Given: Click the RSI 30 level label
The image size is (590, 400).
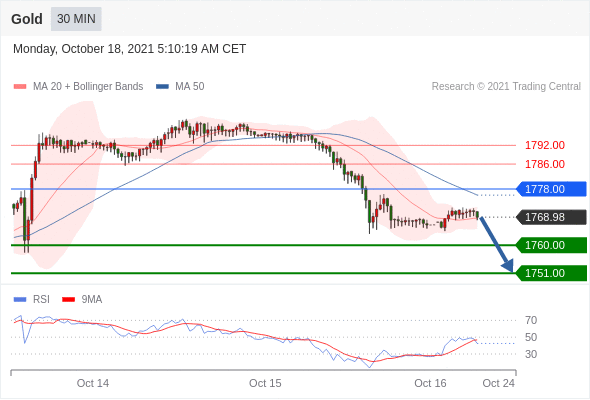Looking at the screenshot, I should pyautogui.click(x=531, y=354).
